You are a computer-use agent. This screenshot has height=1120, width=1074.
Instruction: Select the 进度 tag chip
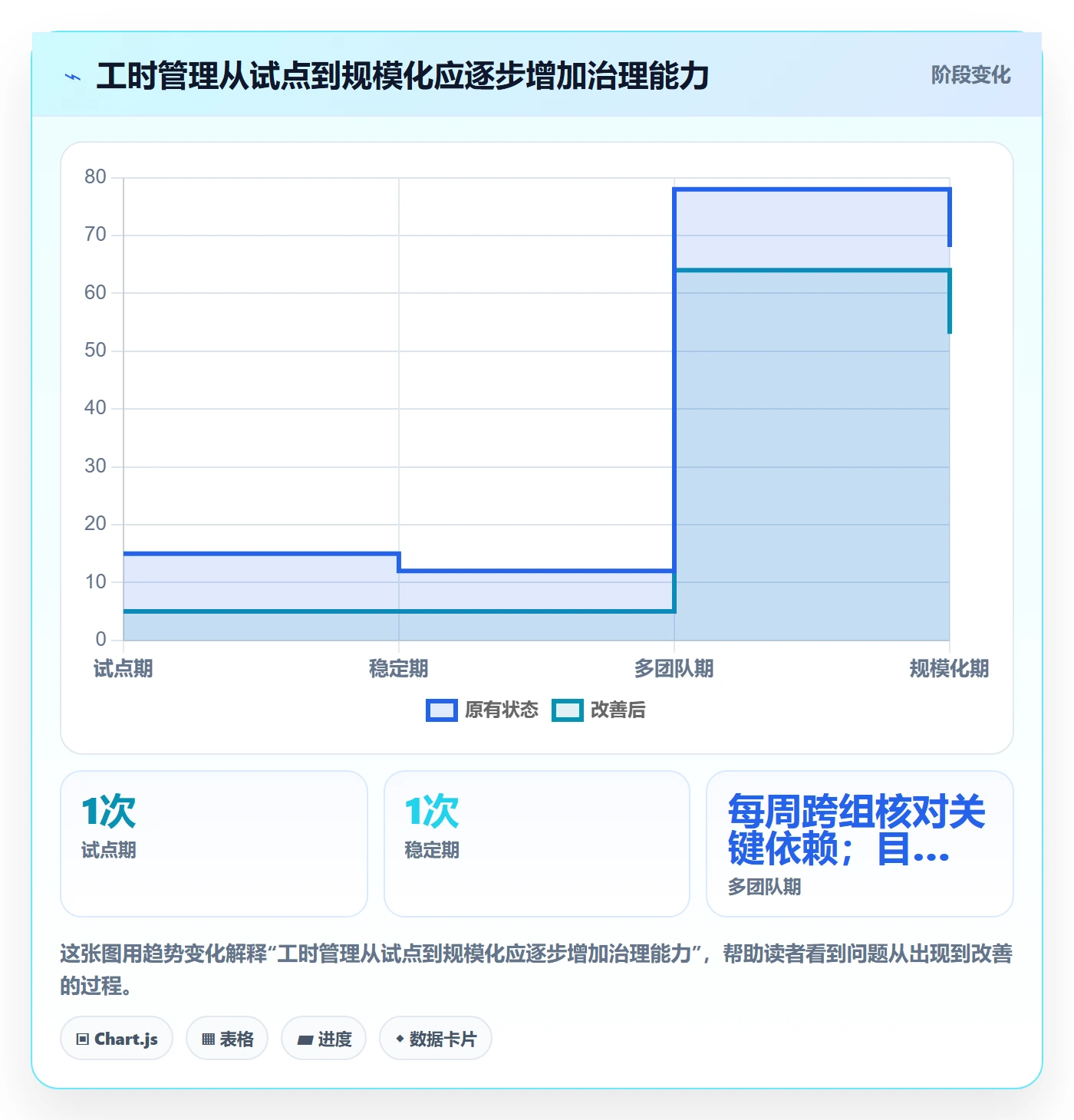(324, 1039)
